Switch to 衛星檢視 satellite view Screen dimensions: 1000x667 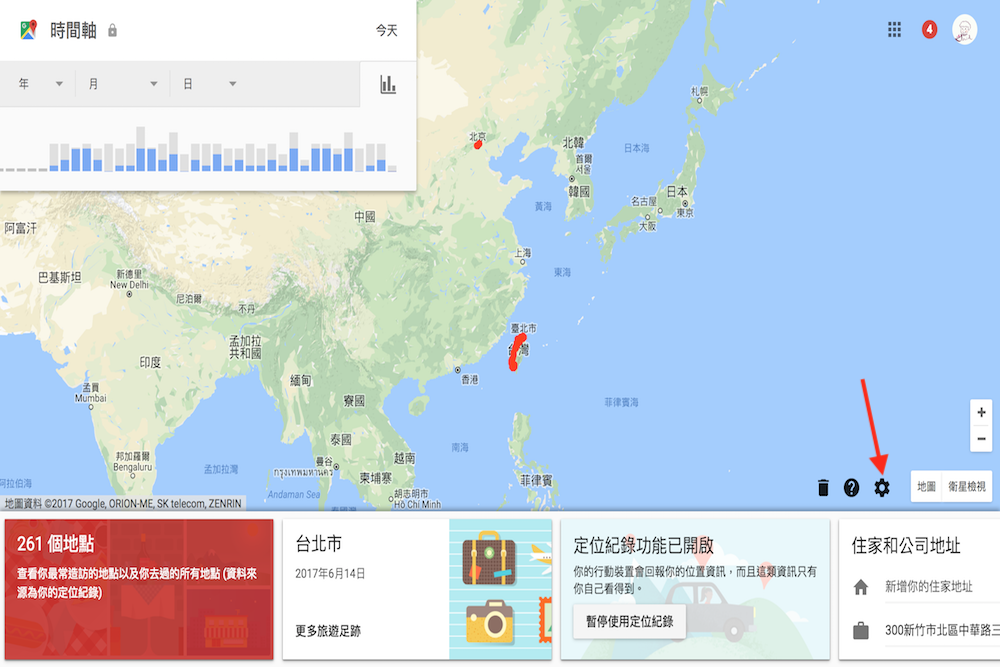click(967, 486)
